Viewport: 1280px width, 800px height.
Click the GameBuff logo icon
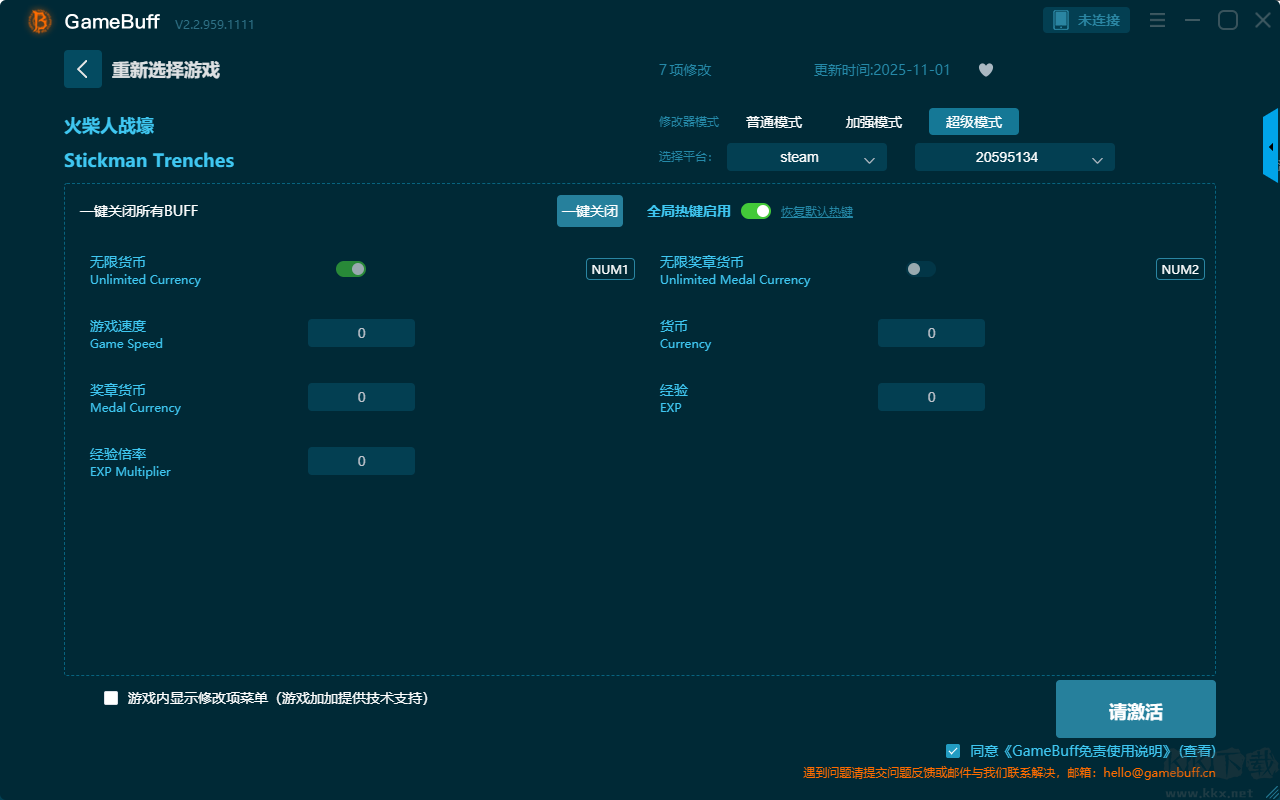click(x=40, y=22)
